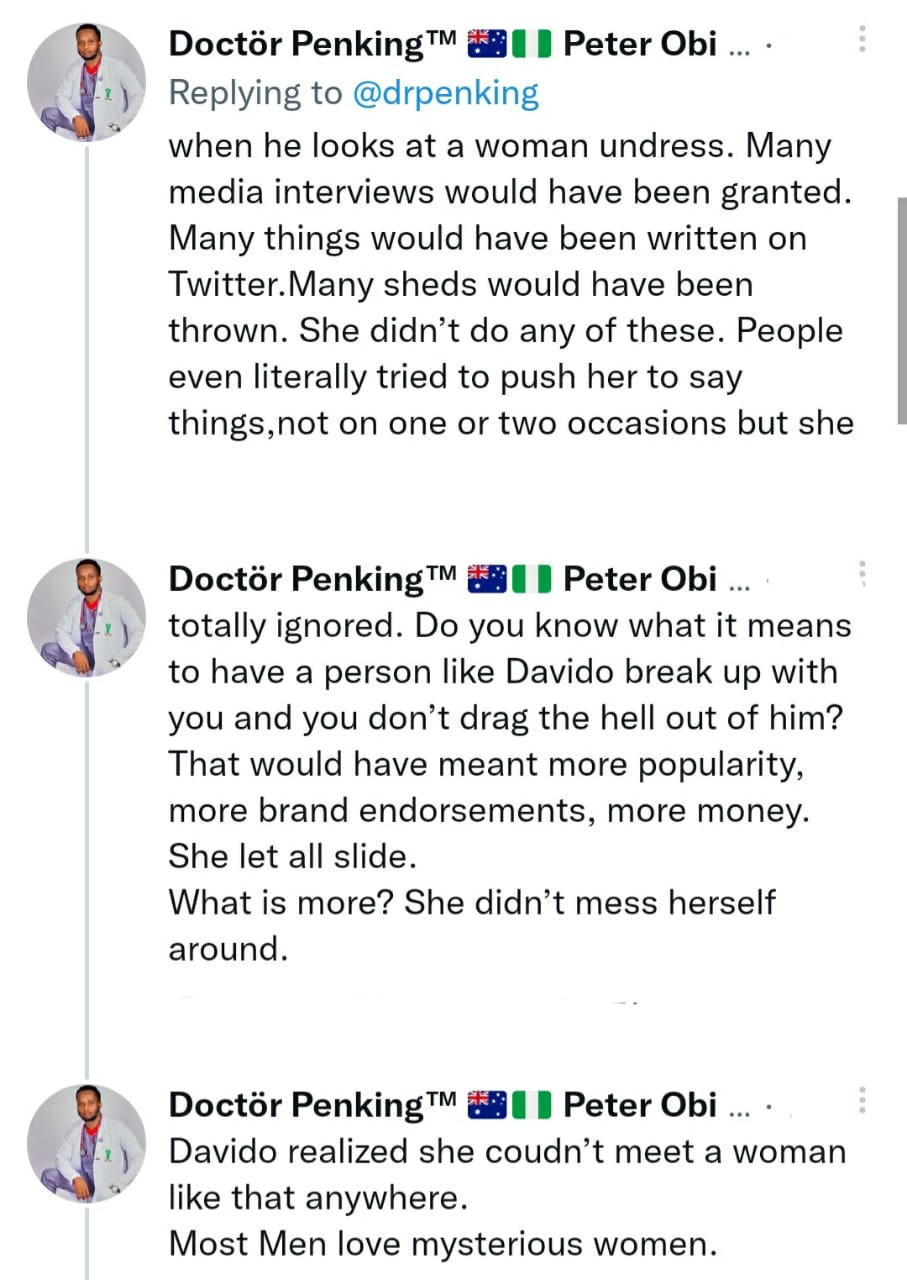
Task: Open the tweet starting 'when he looks at'
Action: tap(510, 285)
